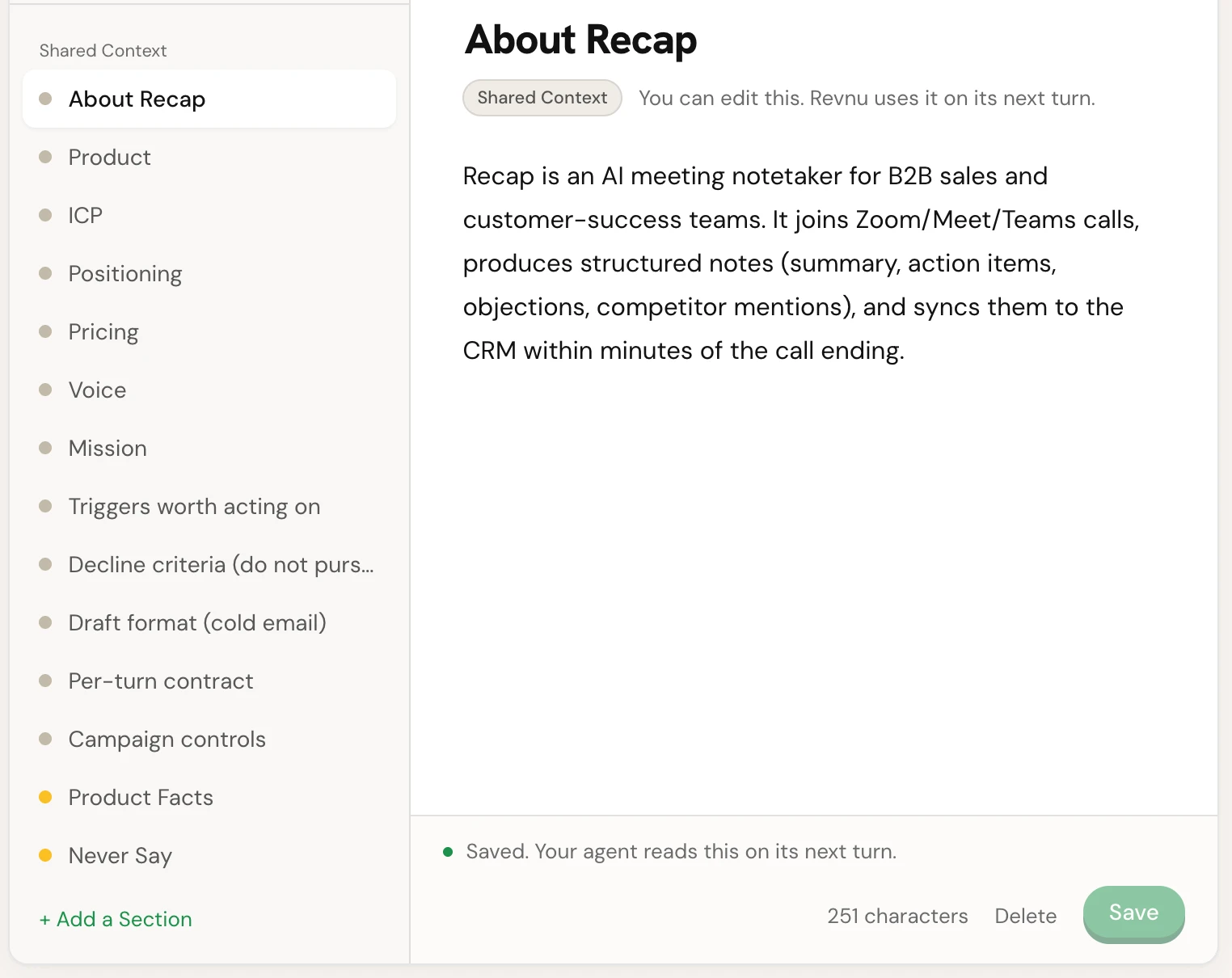Go to the Pricing section
Screen dimensions: 1232x978
coord(209,331)
